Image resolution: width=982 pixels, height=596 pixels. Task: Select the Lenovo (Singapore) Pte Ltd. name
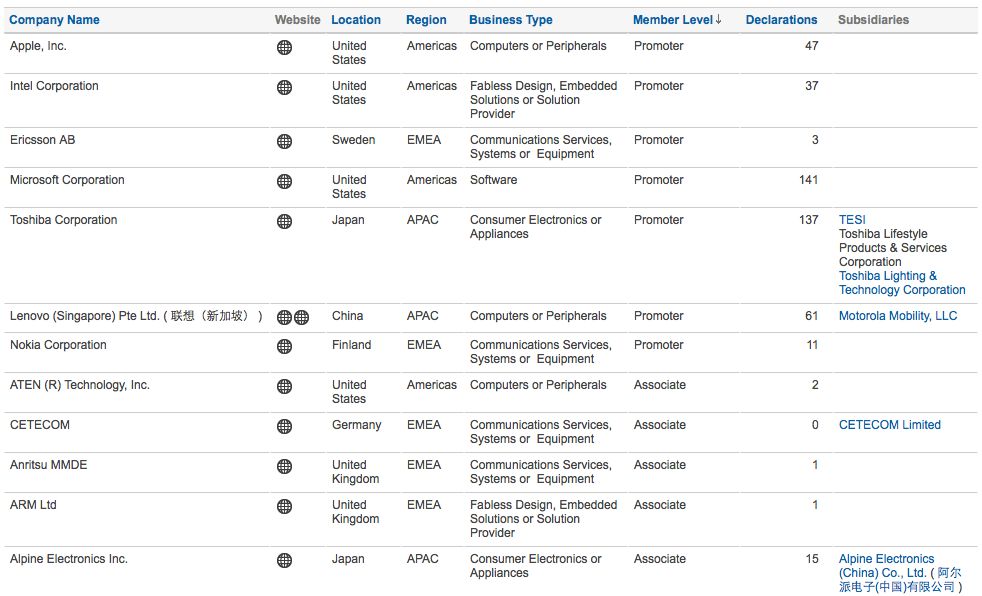[x=136, y=316]
